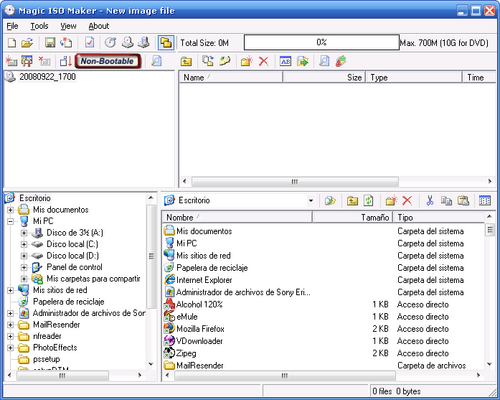Expand the MailResender folder node
500x400 pixels.
(x=10, y=325)
